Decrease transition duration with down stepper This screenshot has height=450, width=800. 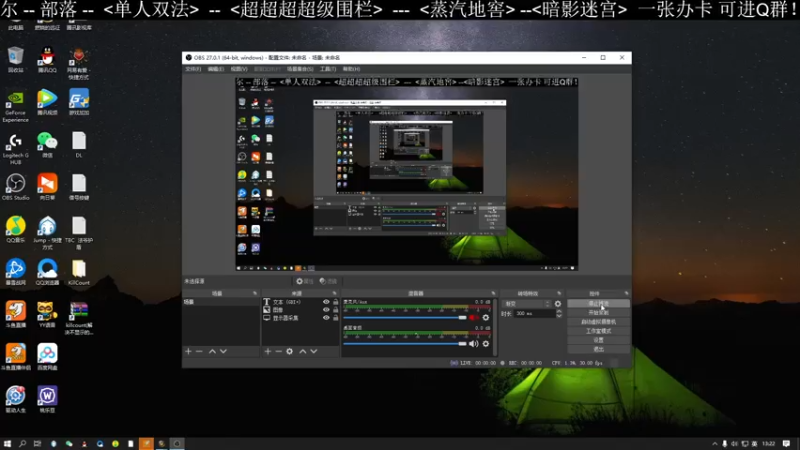(x=559, y=316)
